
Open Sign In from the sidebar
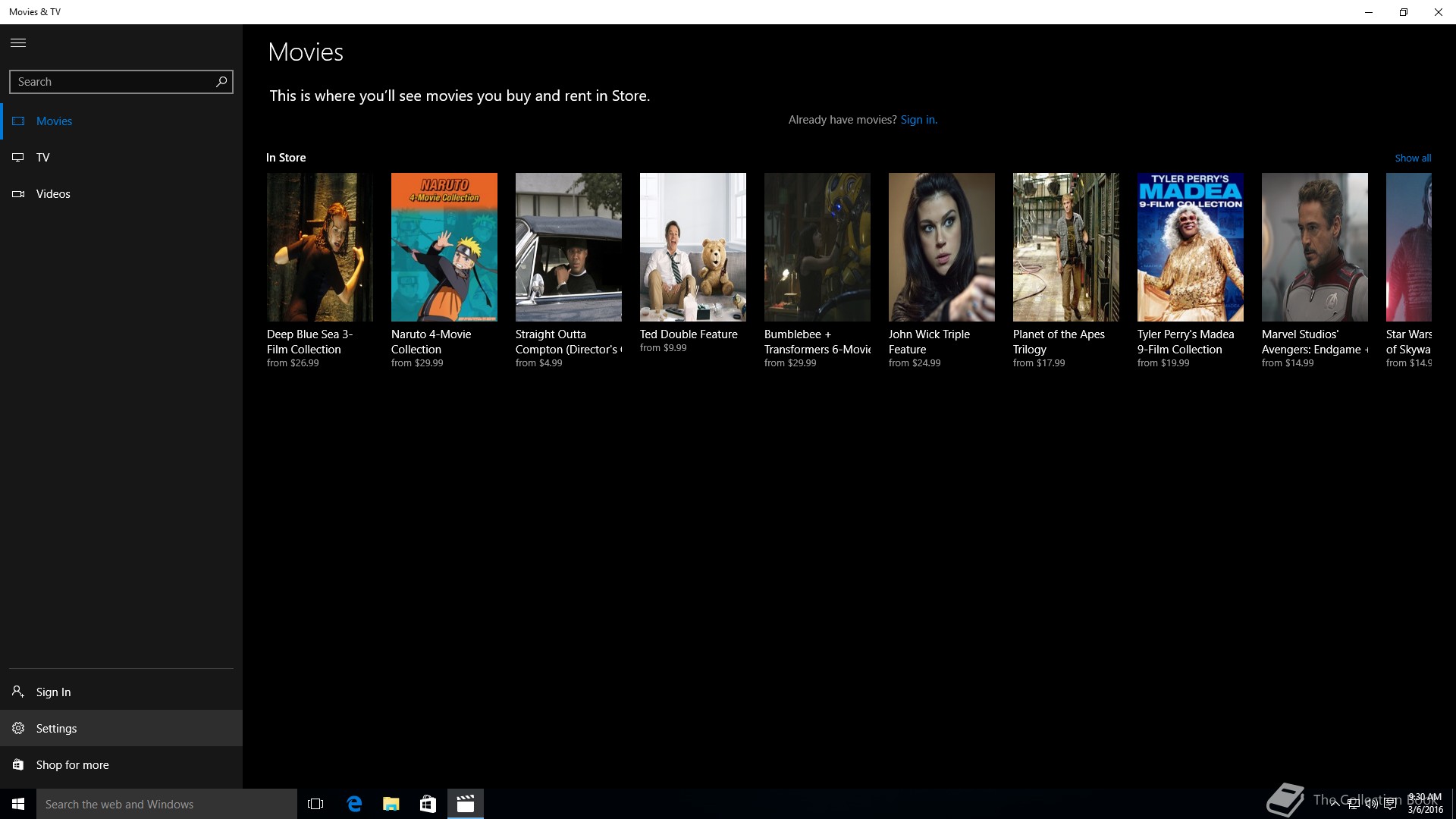click(121, 692)
